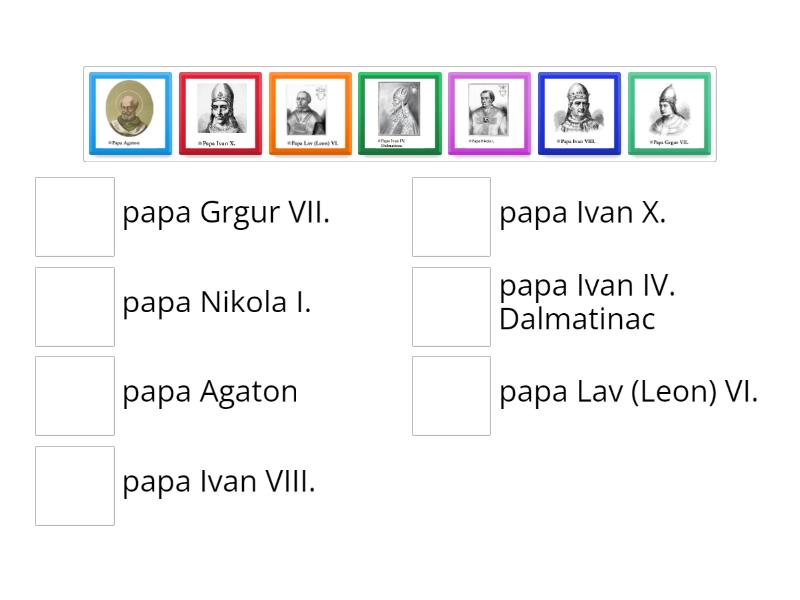Select the teal-framed Papa Grgur VII. card
The image size is (800, 600).
(x=668, y=113)
